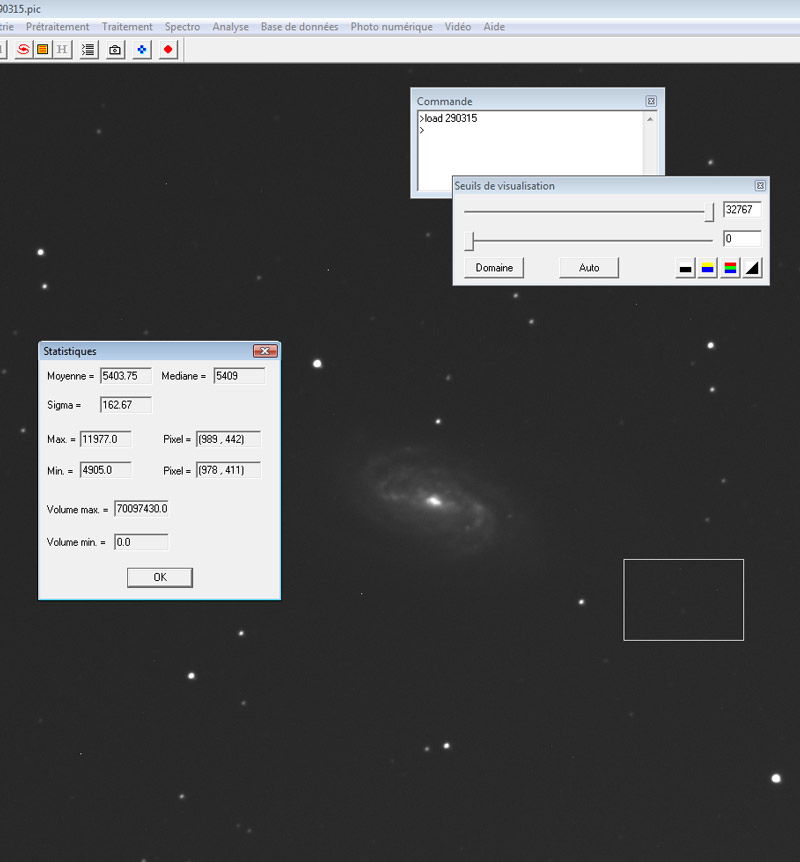The image size is (800, 862).
Task: Select the black-and-white palette icon
Action: click(685, 268)
